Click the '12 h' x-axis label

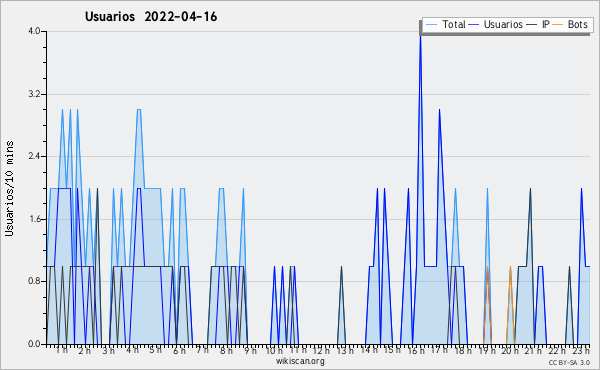pos(321,350)
